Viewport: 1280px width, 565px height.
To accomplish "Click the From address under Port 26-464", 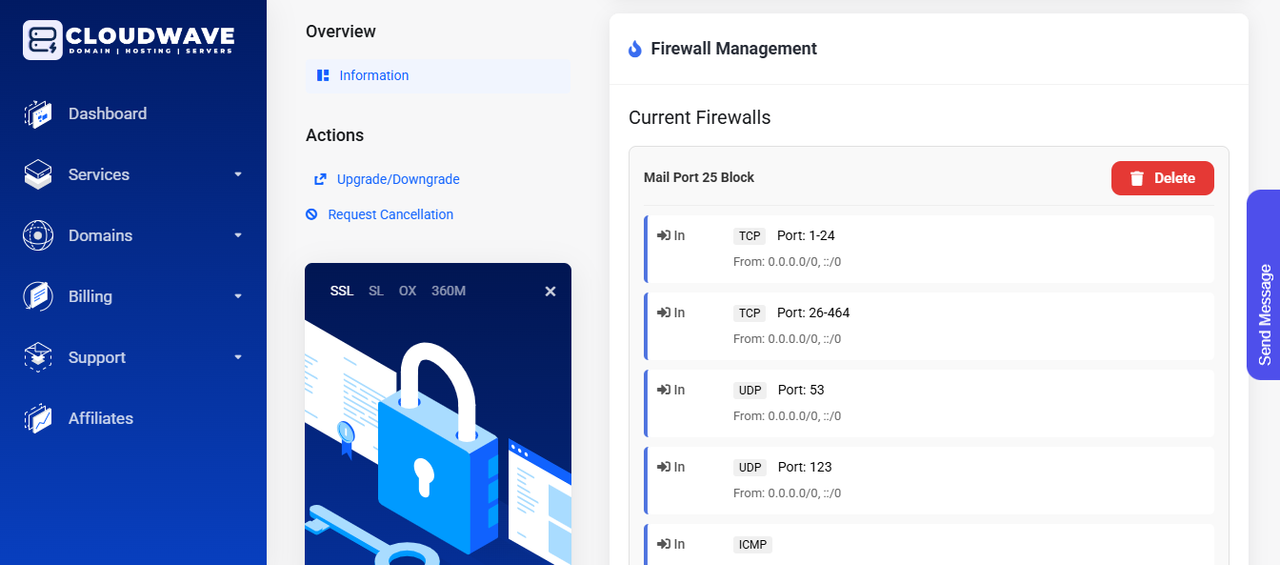I will [787, 339].
